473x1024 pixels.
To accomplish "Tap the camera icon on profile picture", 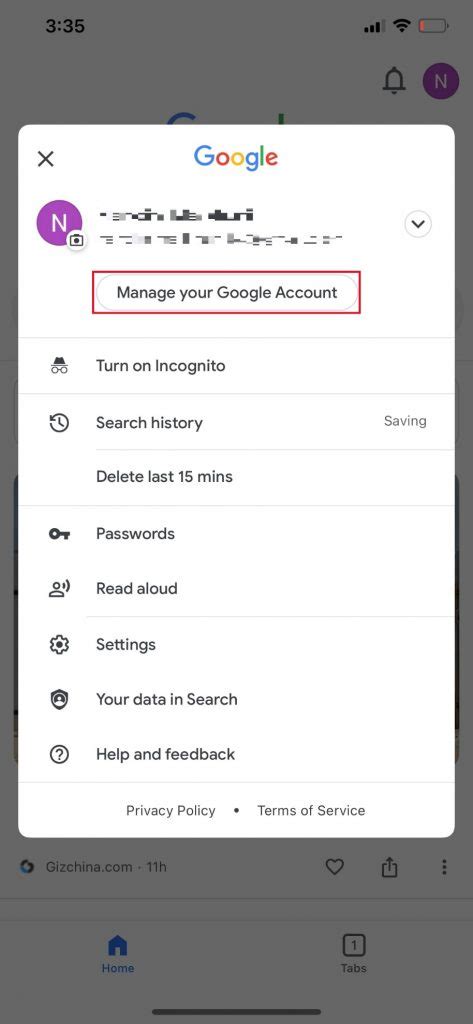I will pos(77,240).
